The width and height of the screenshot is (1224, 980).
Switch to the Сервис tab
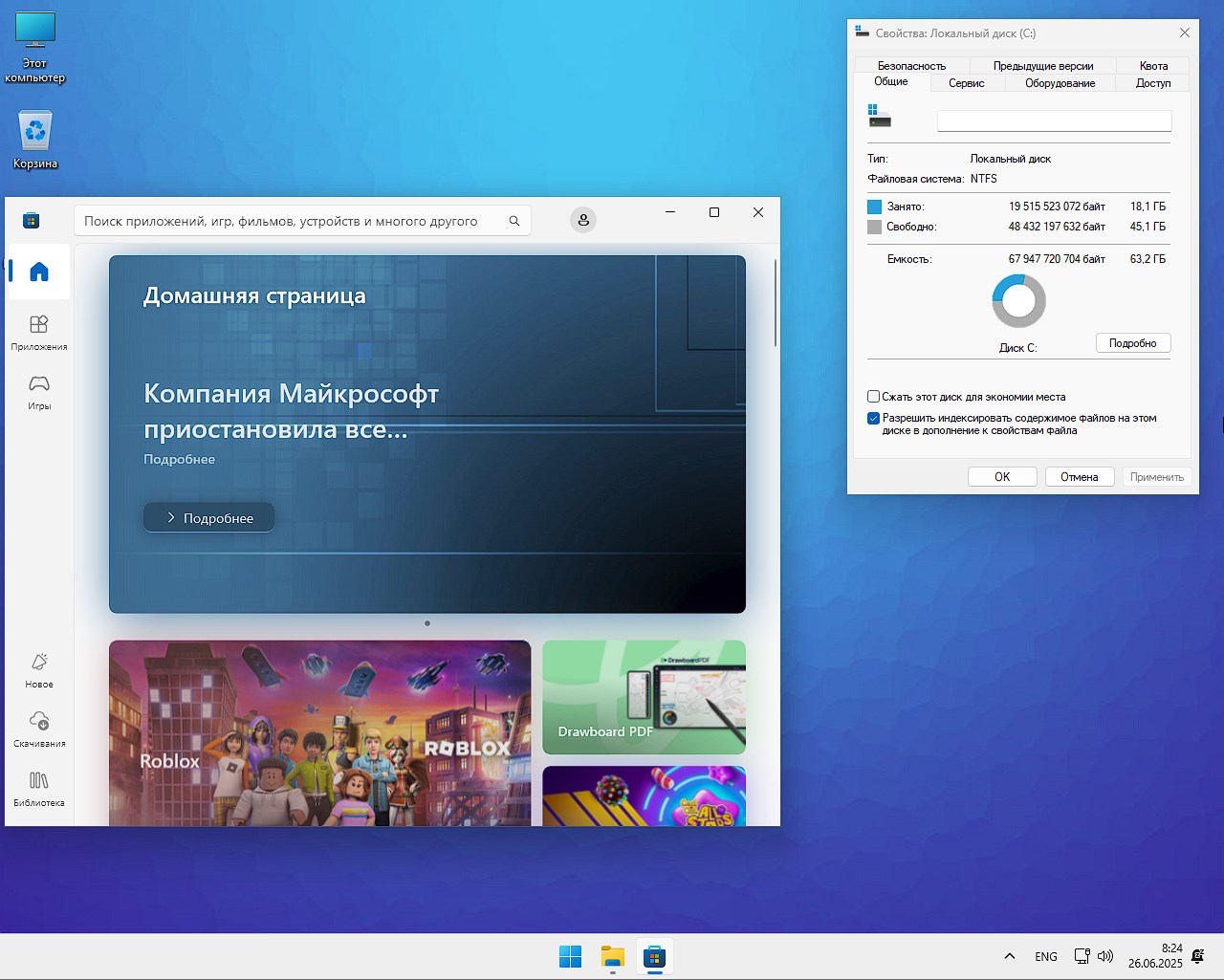click(966, 83)
